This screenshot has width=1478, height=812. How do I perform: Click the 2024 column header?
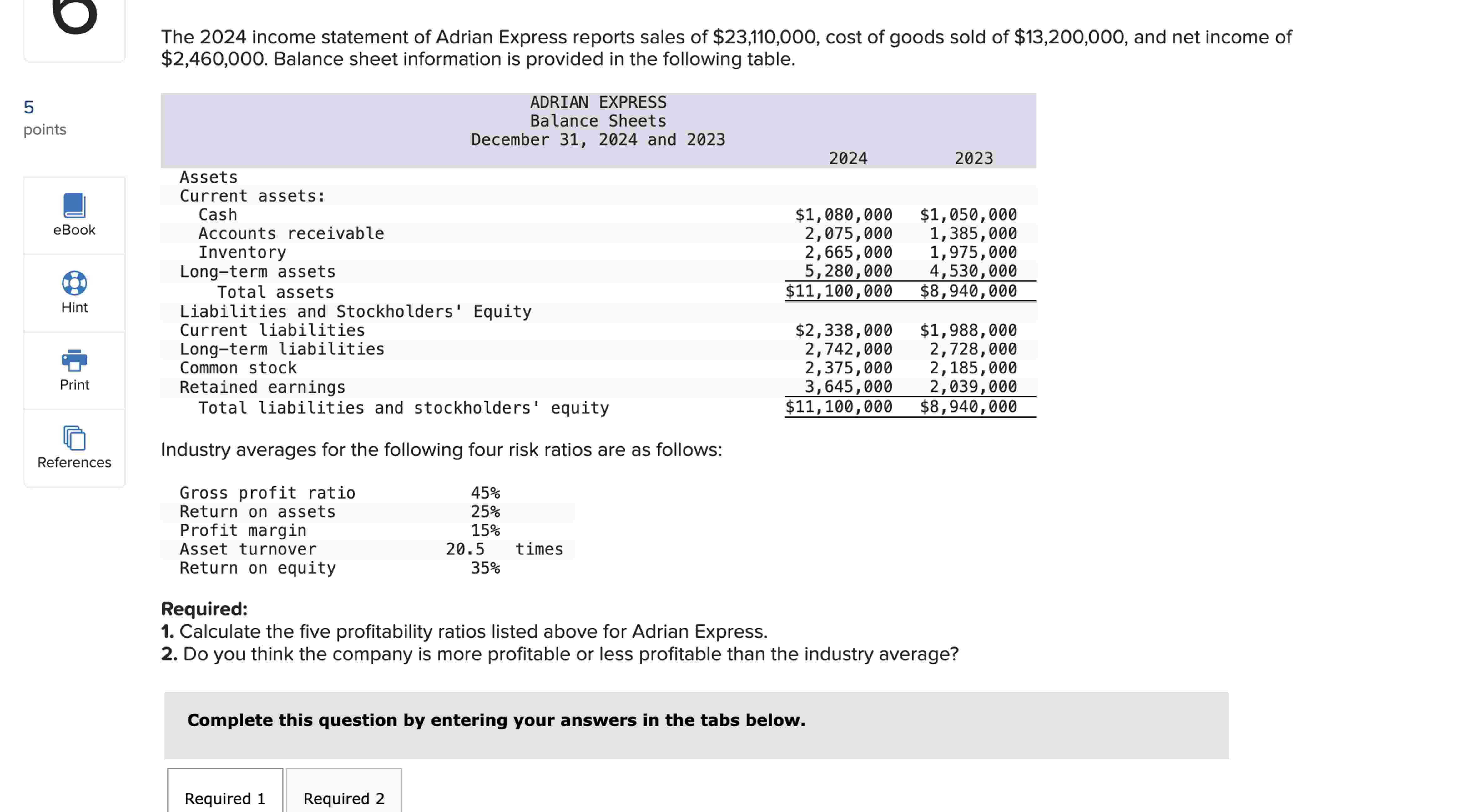pos(847,158)
